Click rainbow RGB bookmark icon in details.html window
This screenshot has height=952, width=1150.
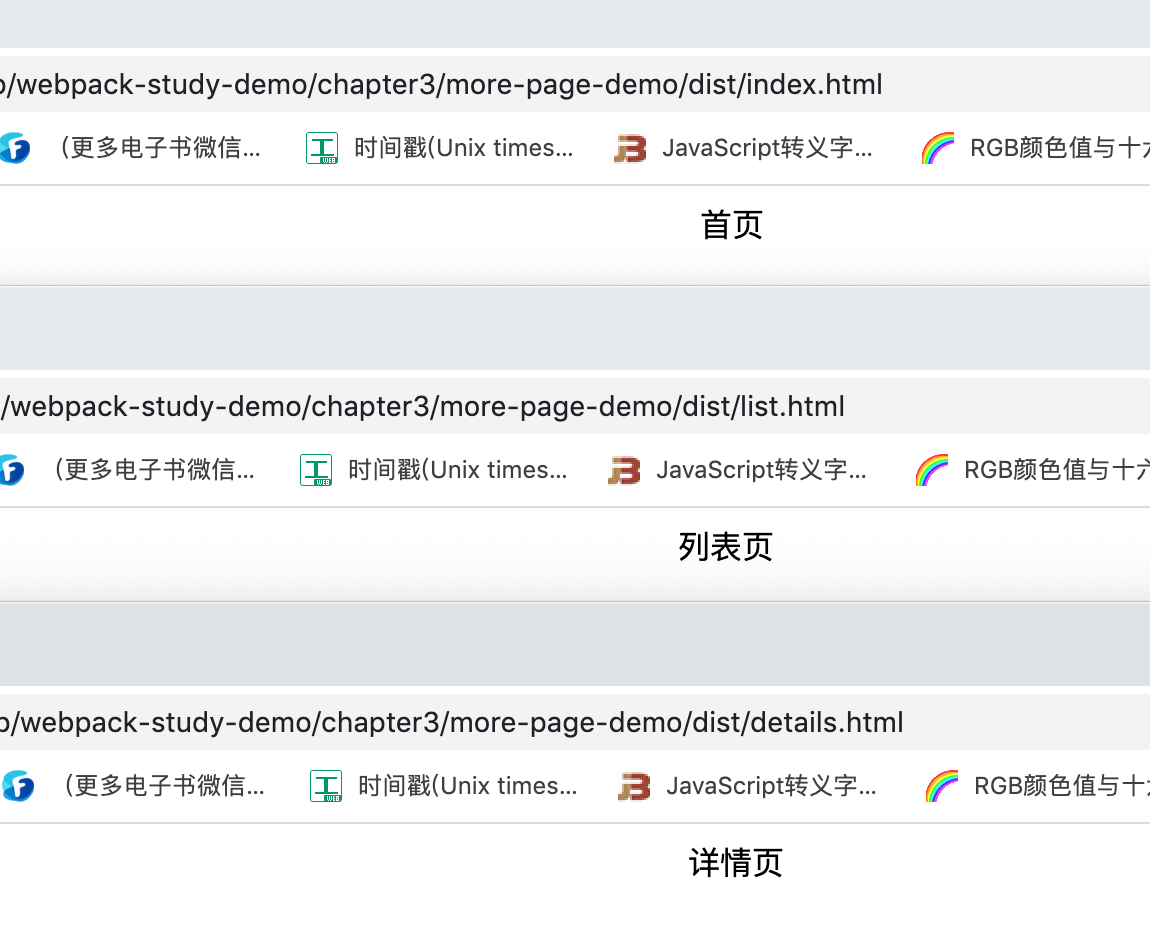942,786
